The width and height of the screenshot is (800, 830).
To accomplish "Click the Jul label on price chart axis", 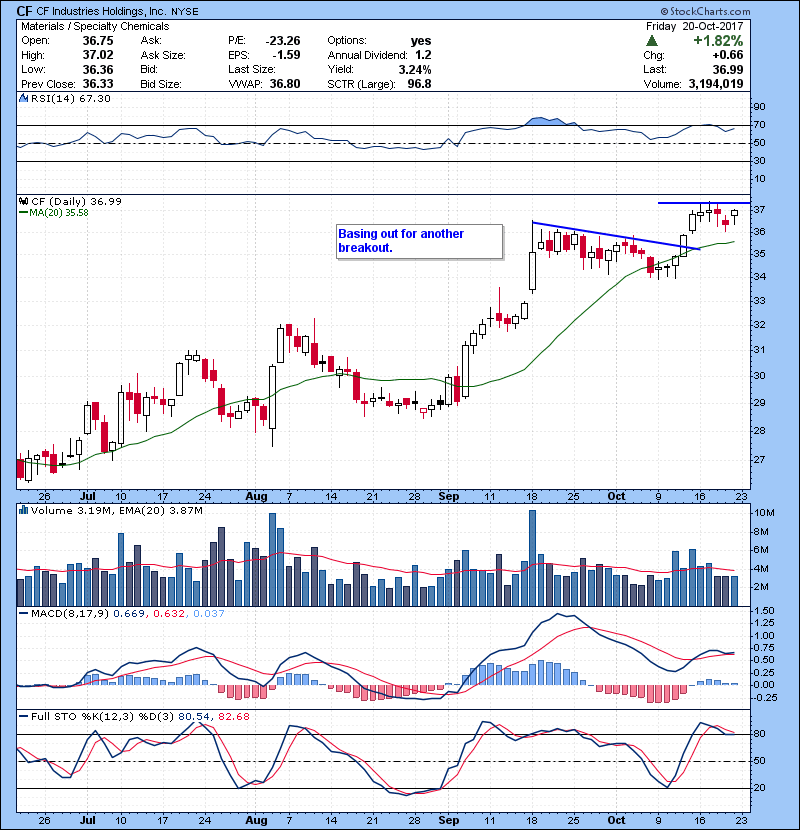I will 87,496.
